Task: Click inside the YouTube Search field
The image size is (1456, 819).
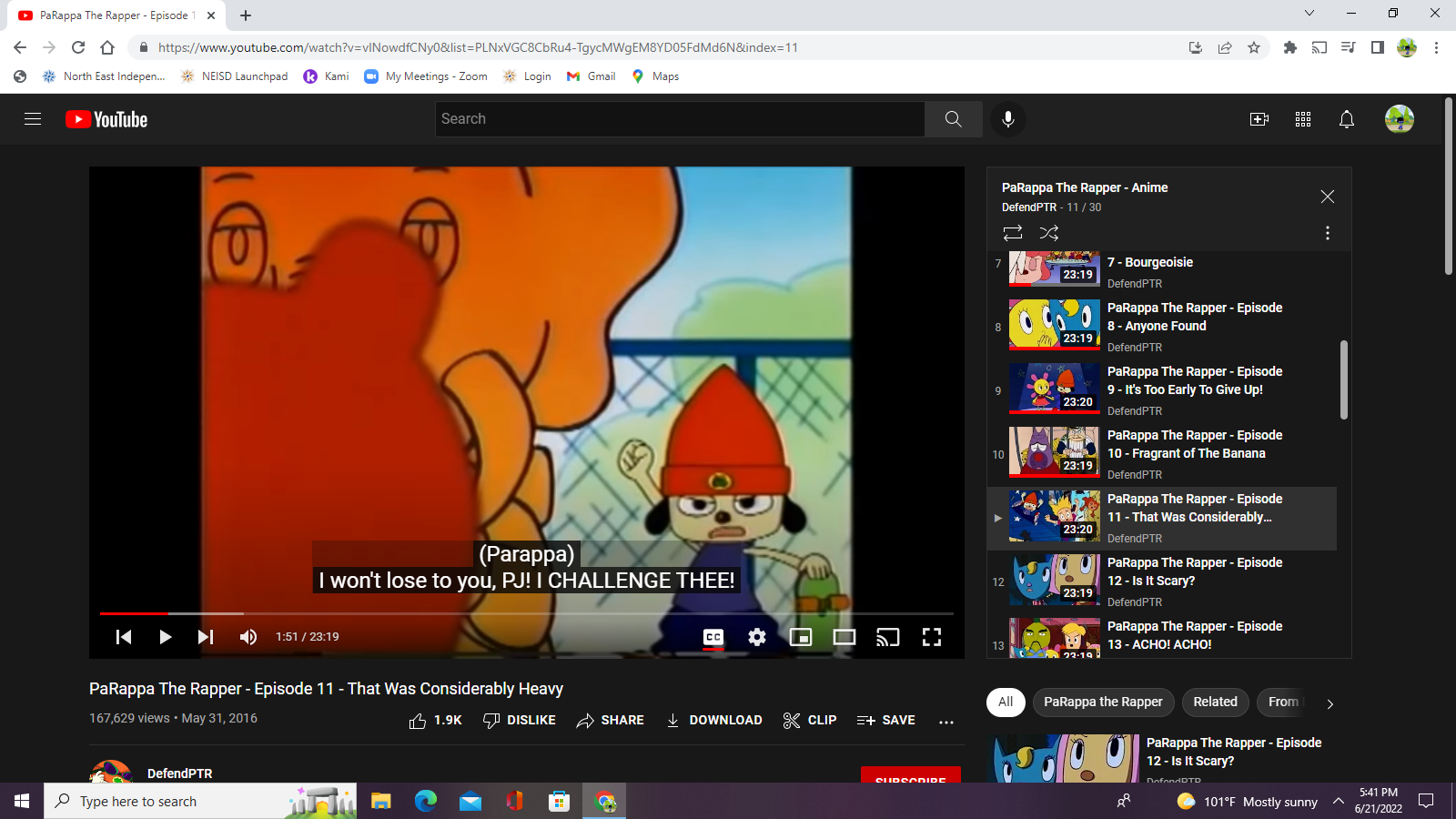Action: pyautogui.click(x=681, y=119)
